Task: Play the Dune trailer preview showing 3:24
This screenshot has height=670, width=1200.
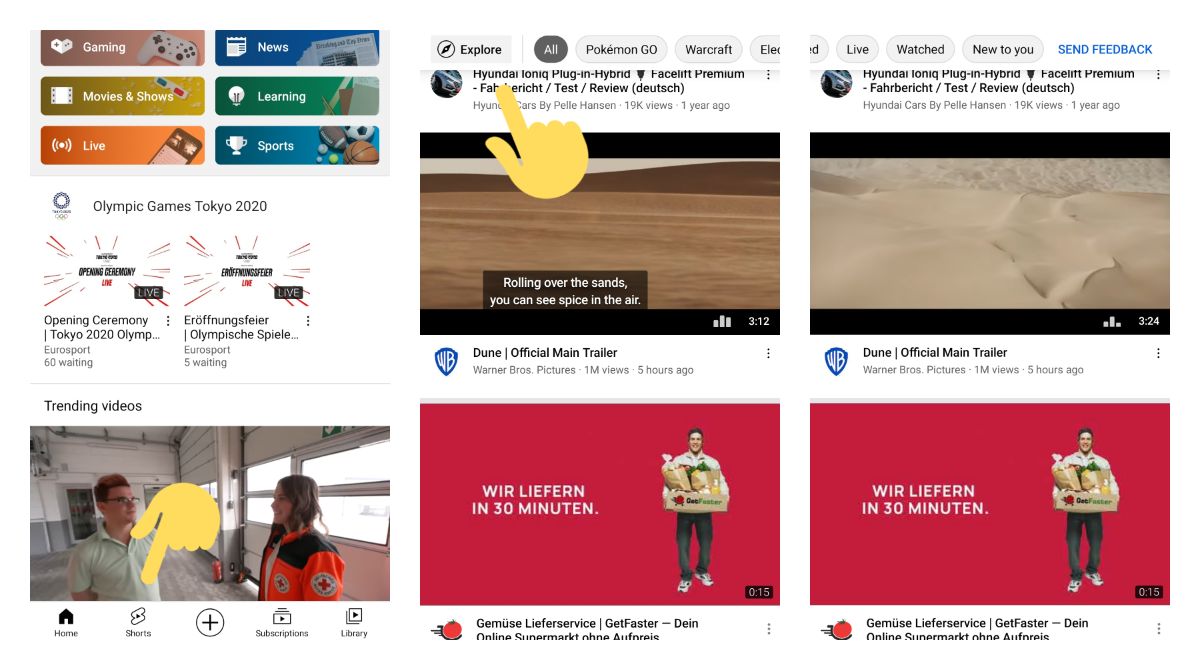Action: (990, 233)
